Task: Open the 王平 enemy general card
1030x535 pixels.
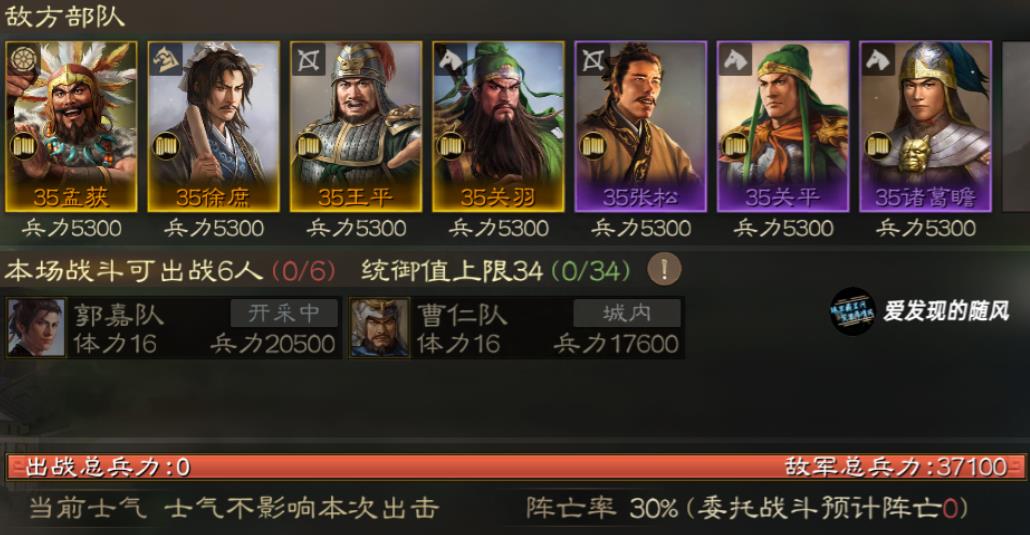Action: click(x=356, y=127)
